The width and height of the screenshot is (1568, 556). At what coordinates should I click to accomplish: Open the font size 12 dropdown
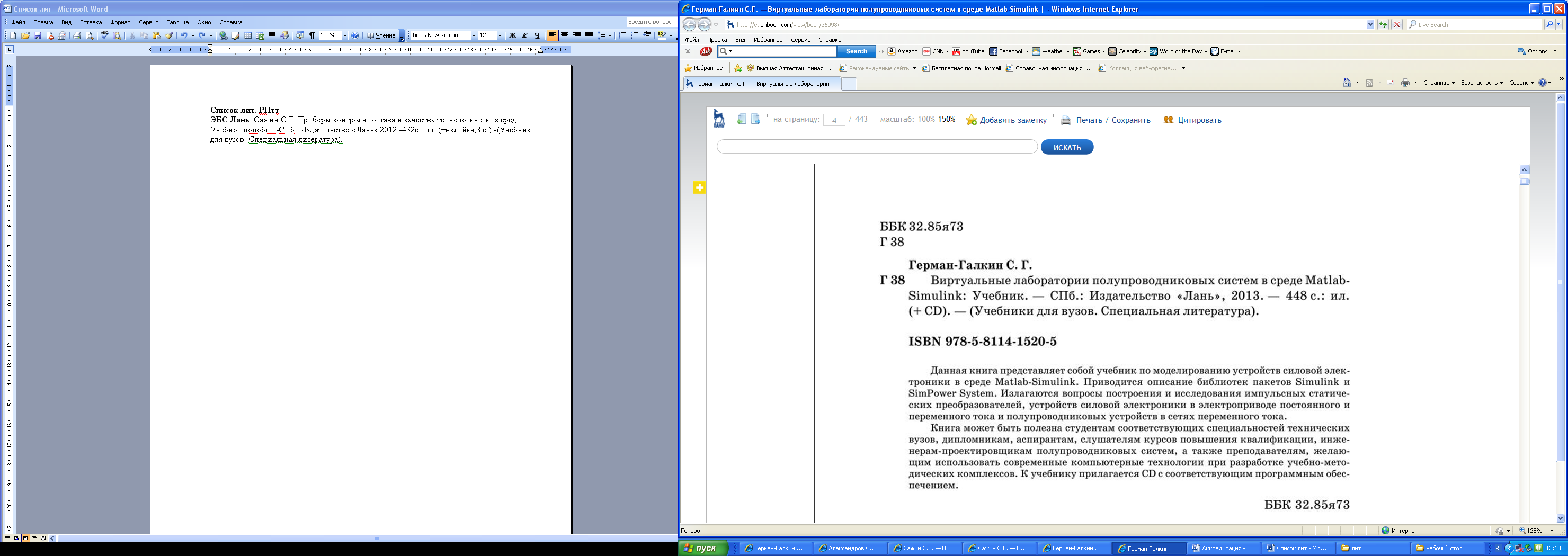pyautogui.click(x=501, y=35)
